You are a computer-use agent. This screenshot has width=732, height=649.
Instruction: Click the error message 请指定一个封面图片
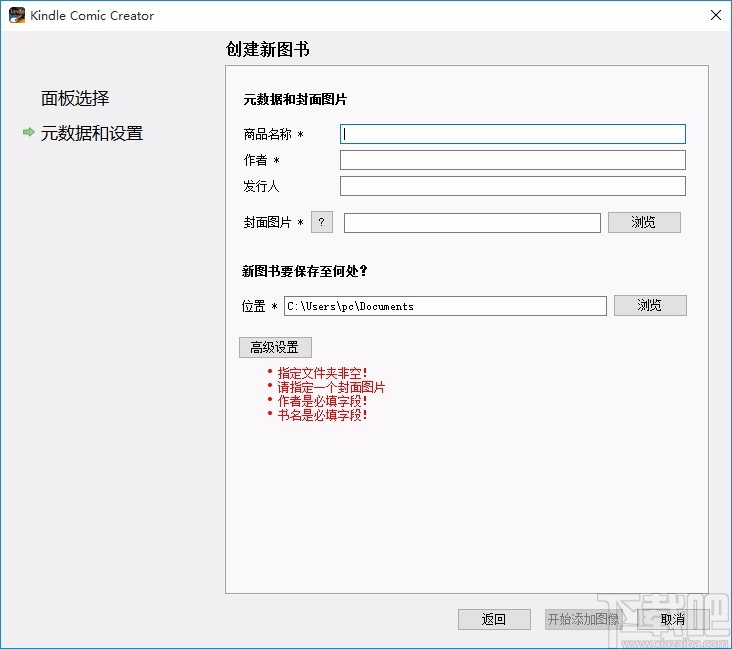tap(331, 387)
